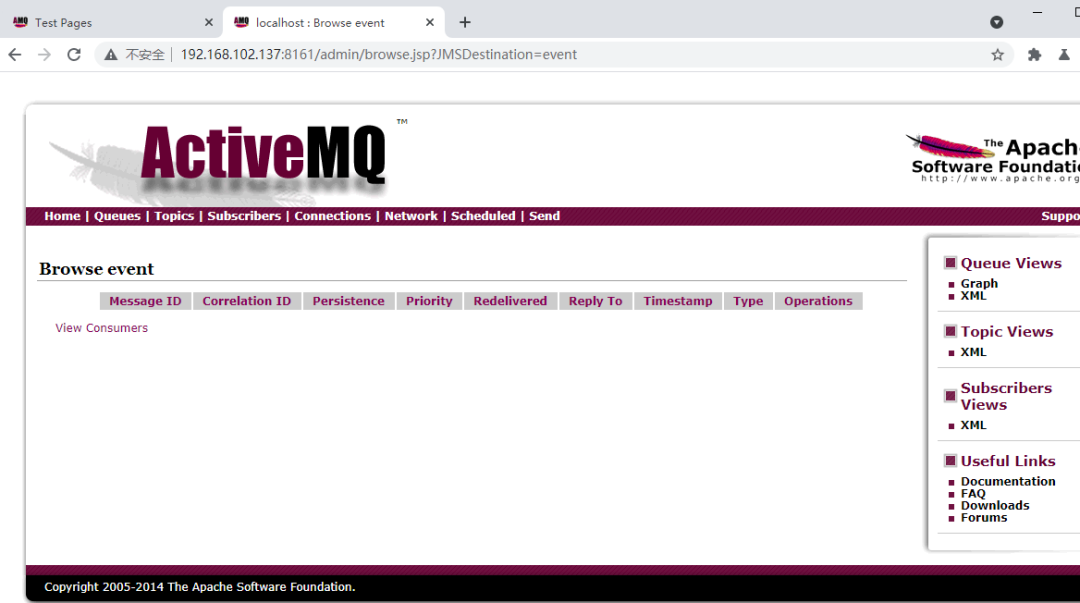Open the Documentation useful link
This screenshot has height=603, width=1080.
coord(1008,482)
